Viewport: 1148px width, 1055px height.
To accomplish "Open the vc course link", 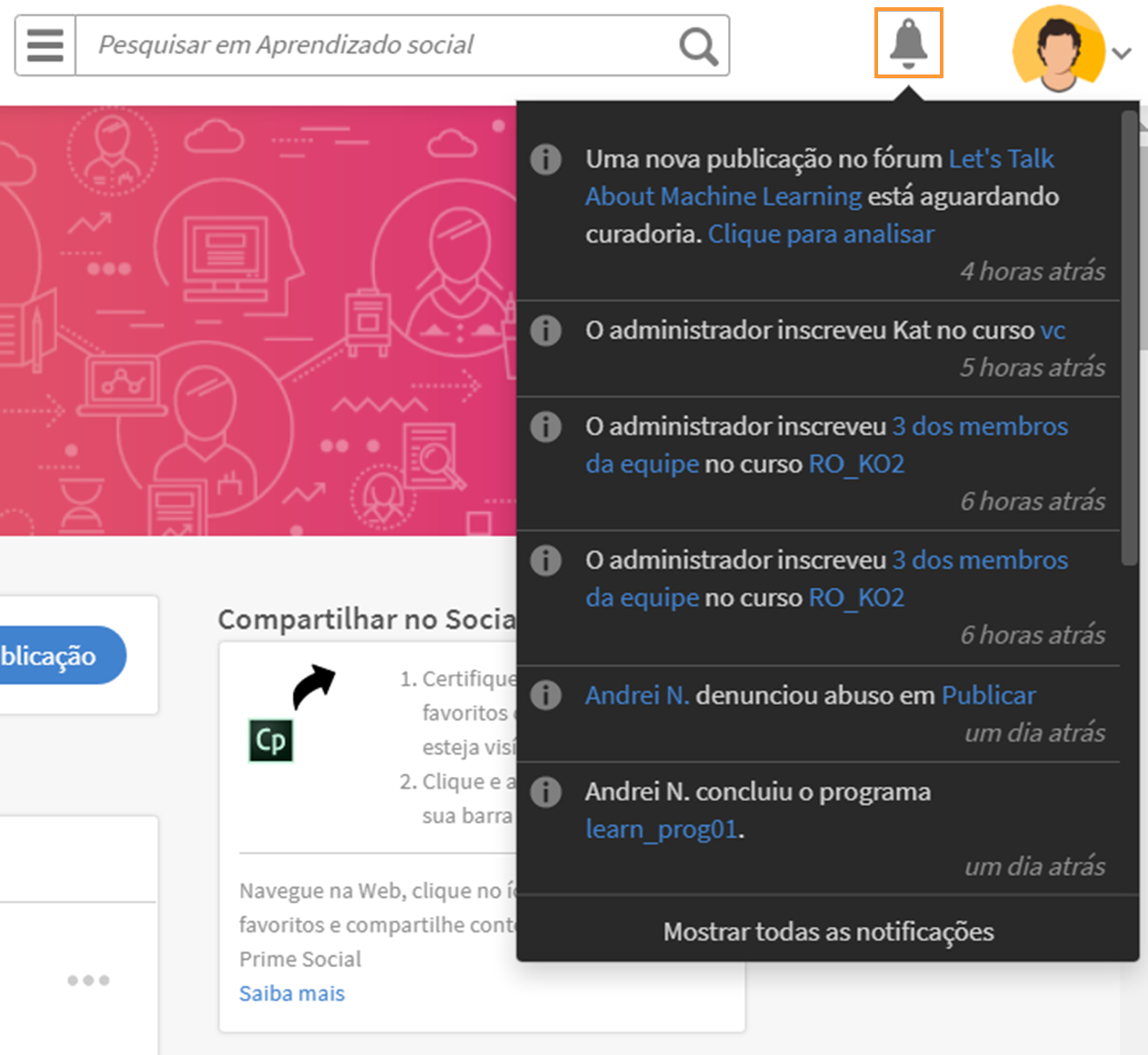I will click(1053, 330).
